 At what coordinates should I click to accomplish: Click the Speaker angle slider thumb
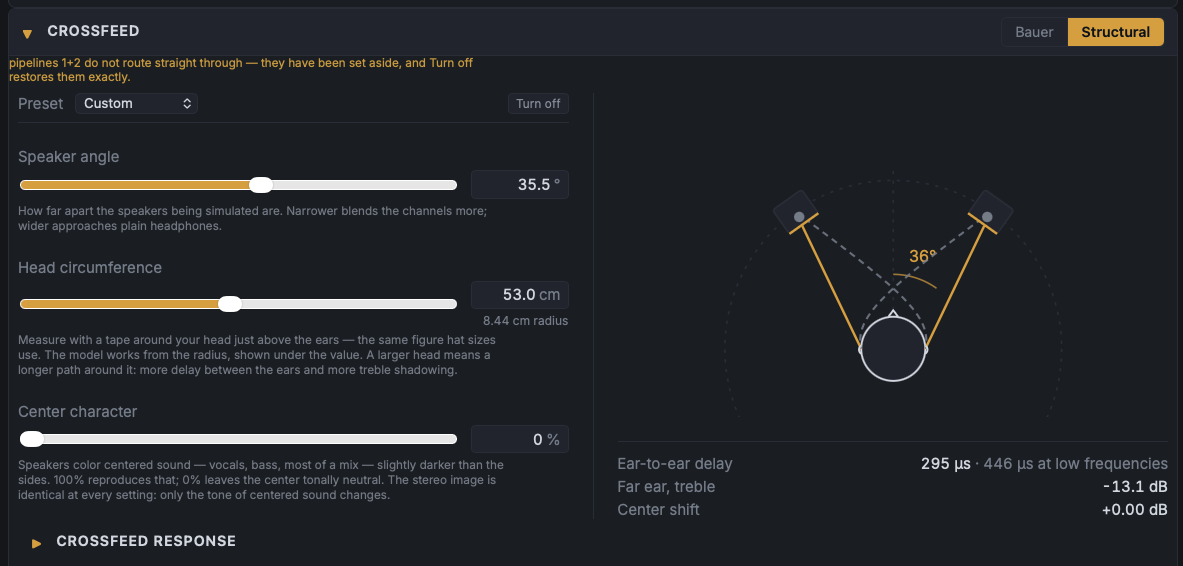pyautogui.click(x=260, y=185)
